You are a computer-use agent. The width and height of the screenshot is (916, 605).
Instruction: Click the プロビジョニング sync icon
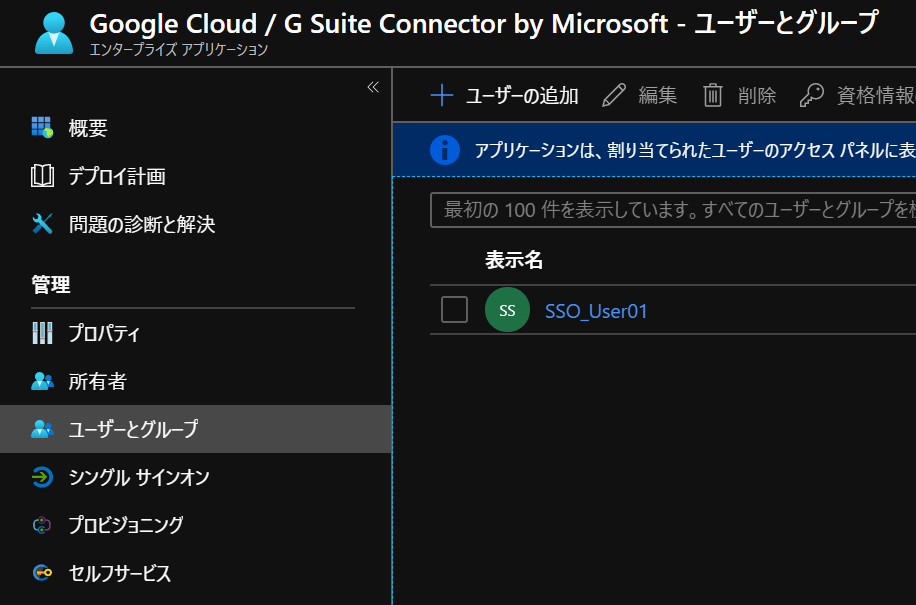point(42,525)
